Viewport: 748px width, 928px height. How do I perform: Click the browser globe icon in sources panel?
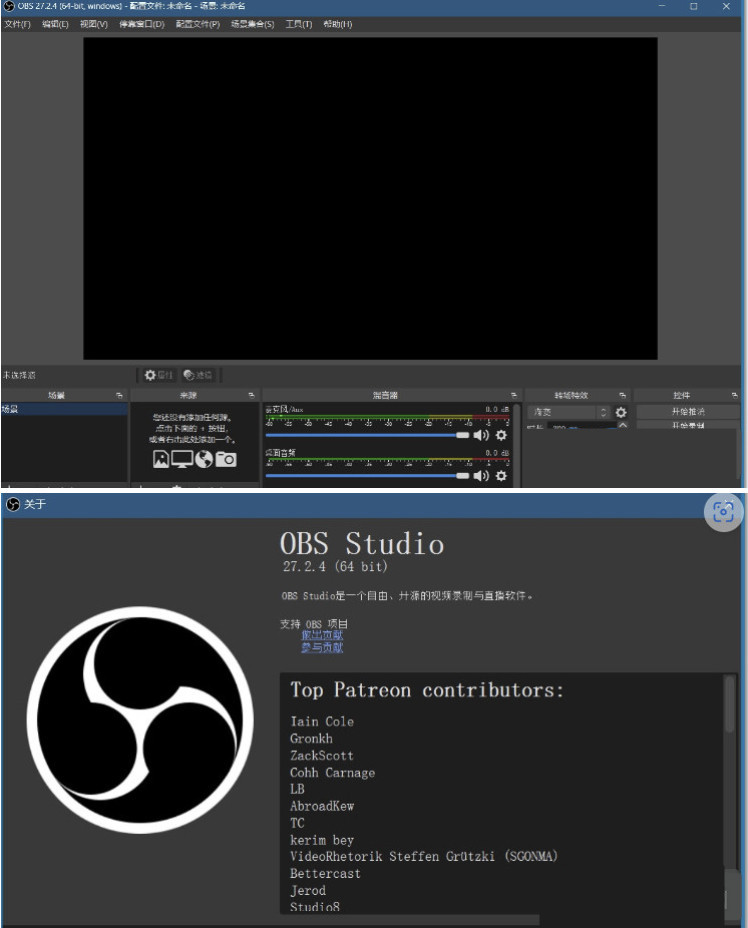(204, 459)
